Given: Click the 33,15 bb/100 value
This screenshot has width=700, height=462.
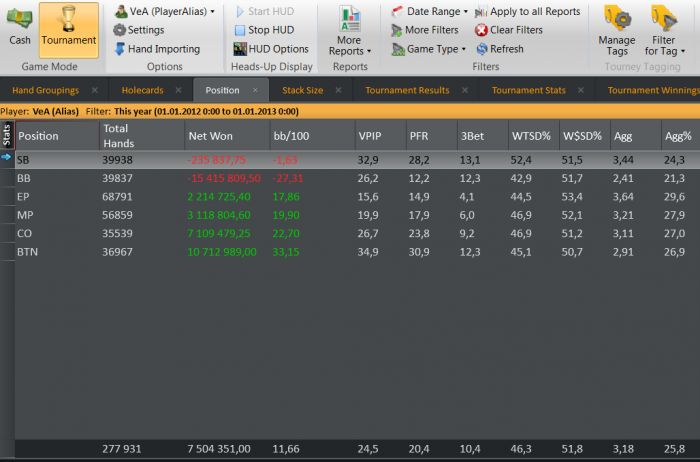Looking at the screenshot, I should 286,252.
